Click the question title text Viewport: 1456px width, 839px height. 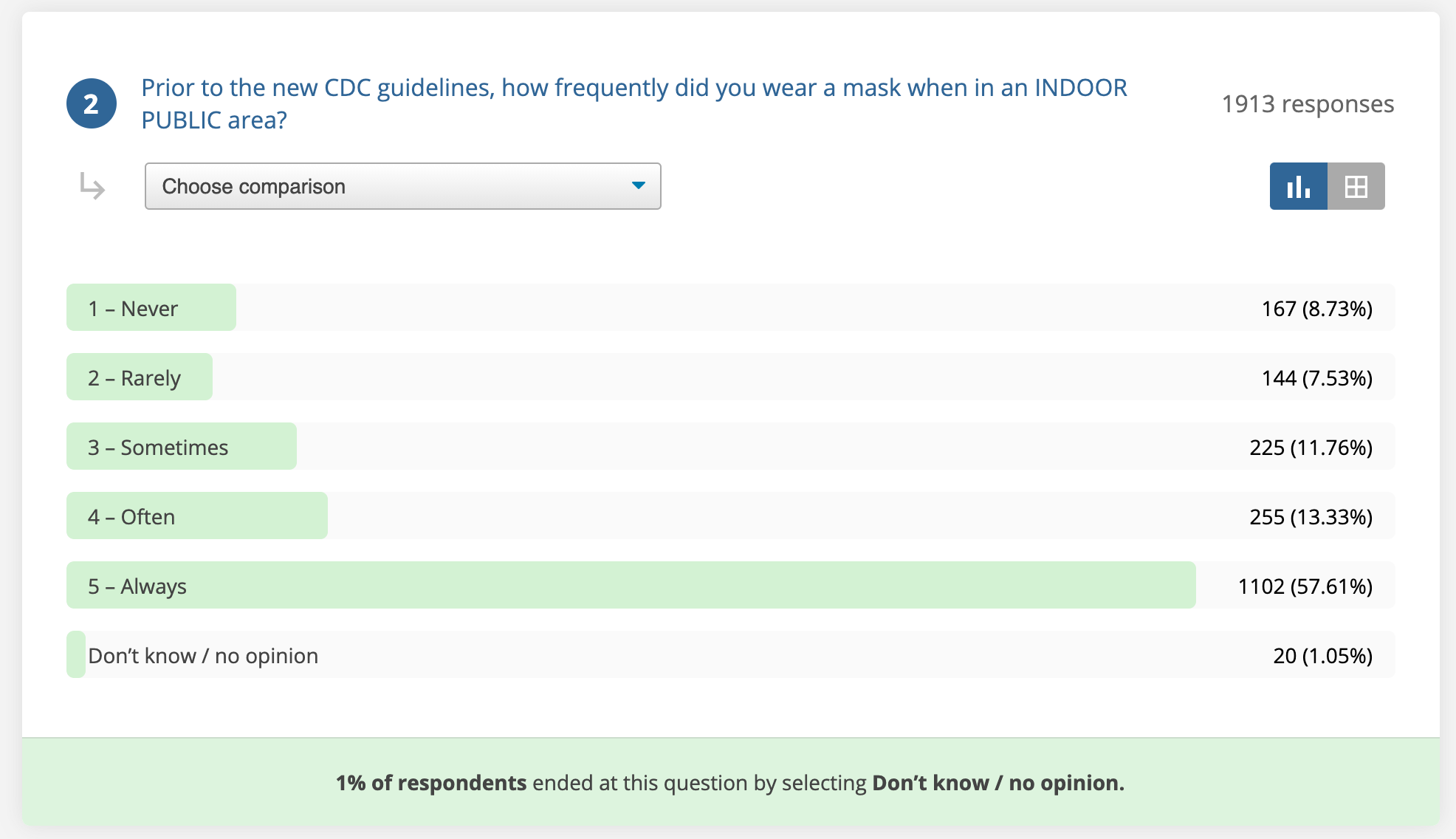coord(634,103)
